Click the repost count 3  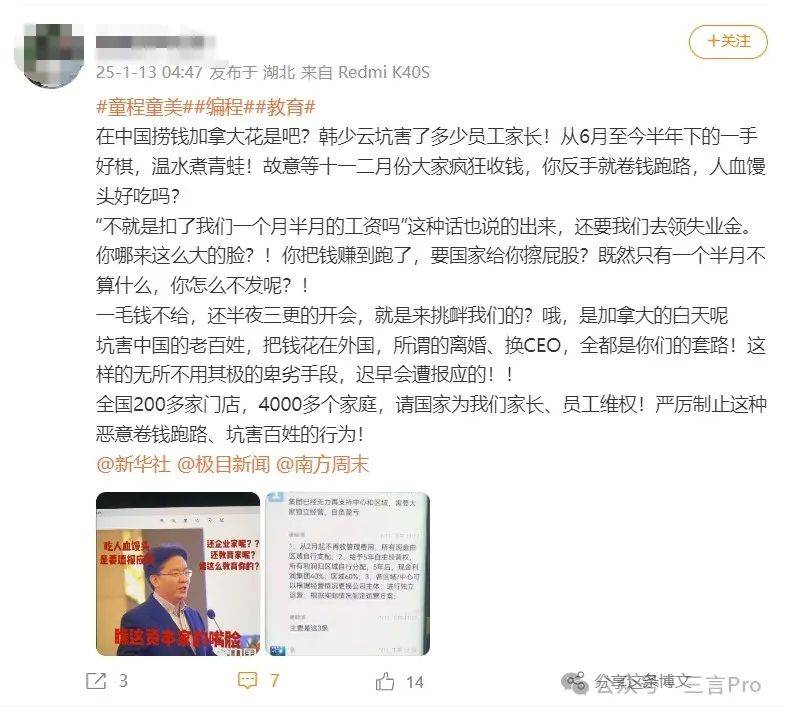coord(123,681)
